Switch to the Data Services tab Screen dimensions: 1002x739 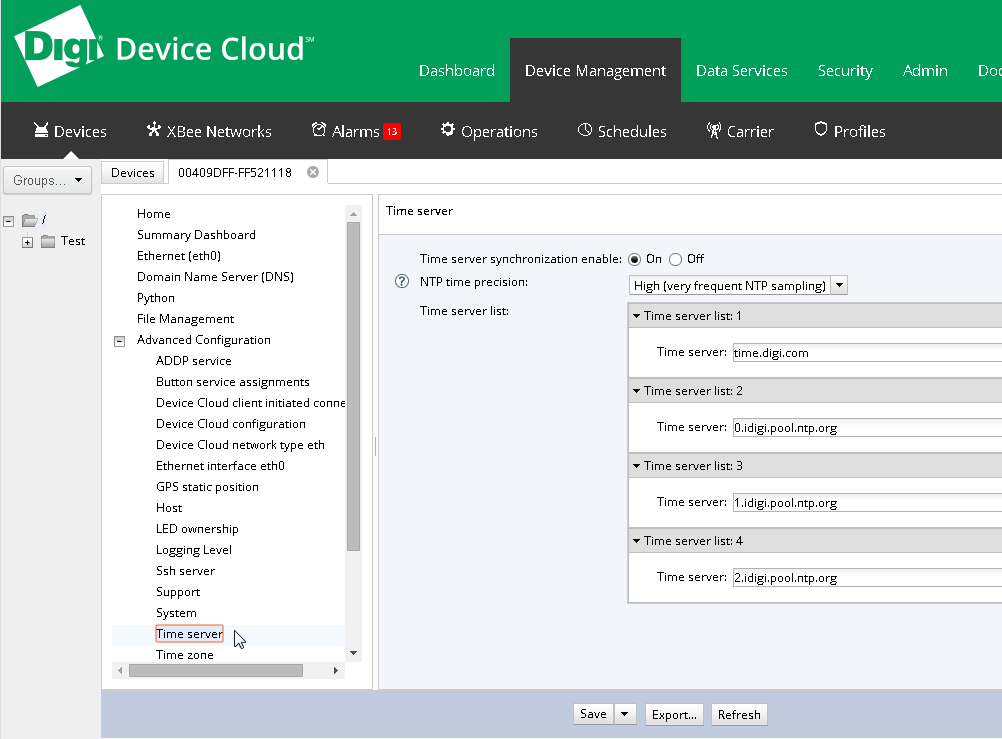tap(741, 71)
